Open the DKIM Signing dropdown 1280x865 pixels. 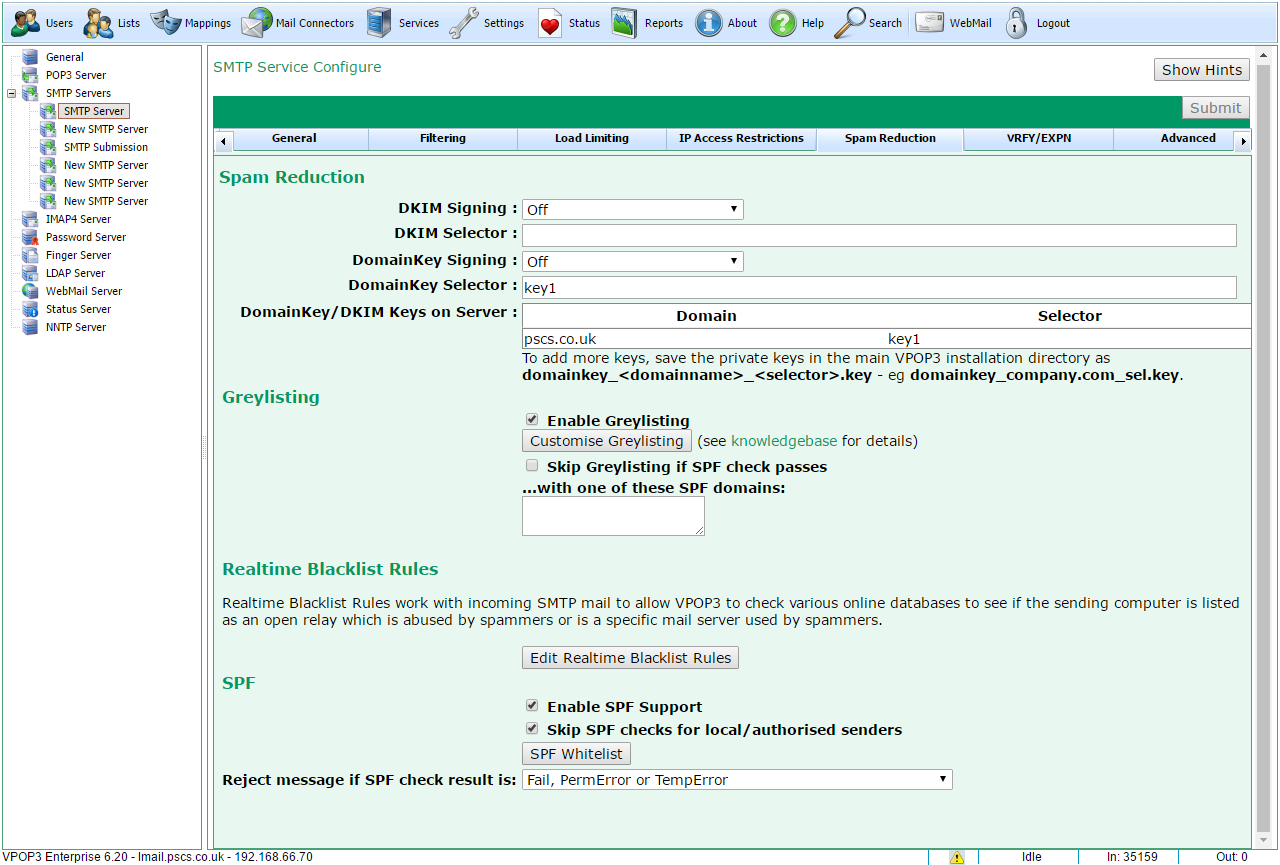[x=633, y=209]
